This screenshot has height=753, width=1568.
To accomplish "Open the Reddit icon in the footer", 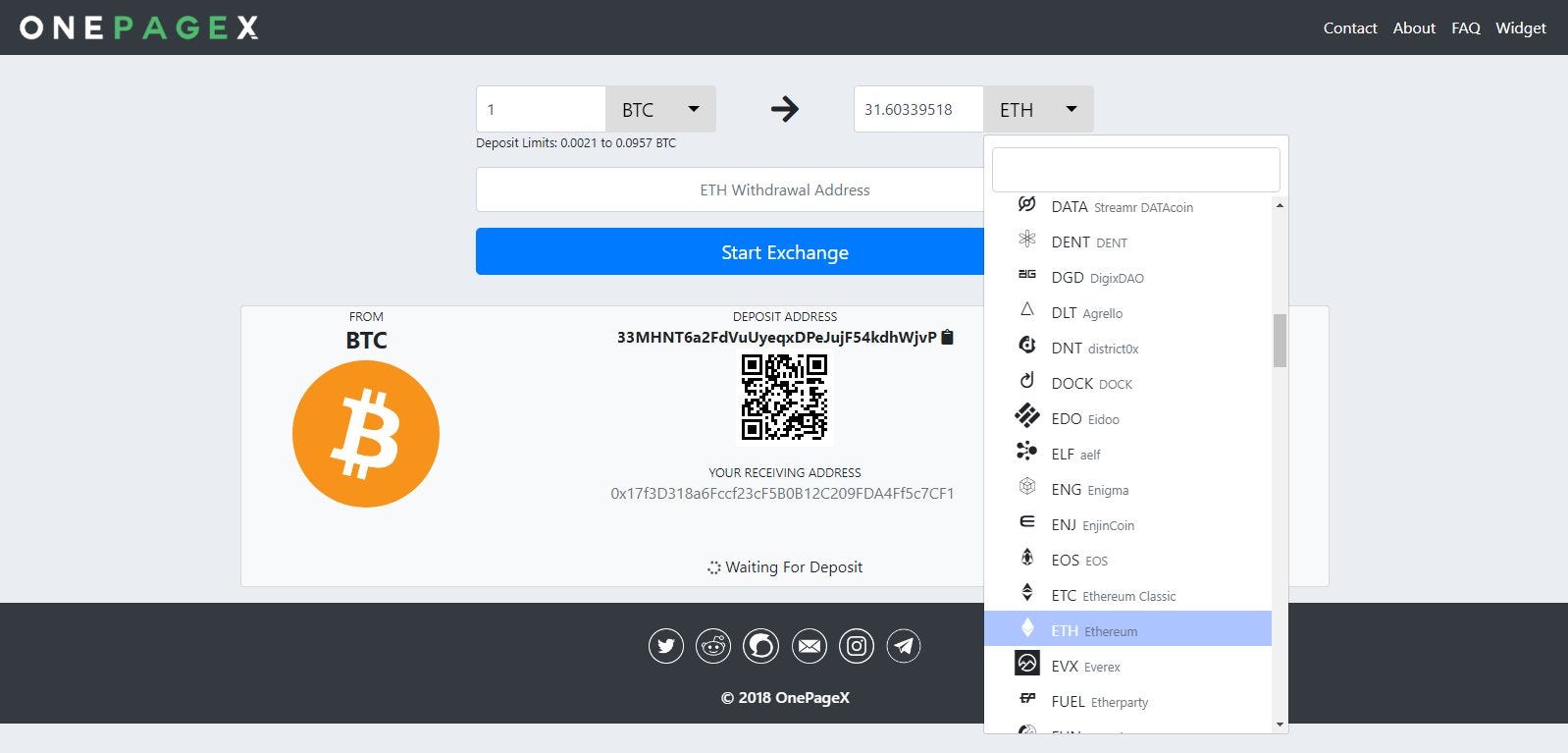I will pos(713,646).
